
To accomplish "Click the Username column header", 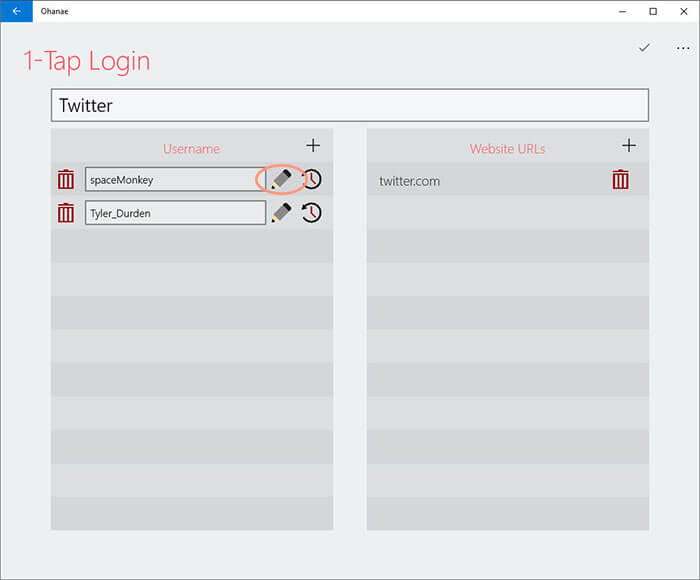I will (191, 149).
